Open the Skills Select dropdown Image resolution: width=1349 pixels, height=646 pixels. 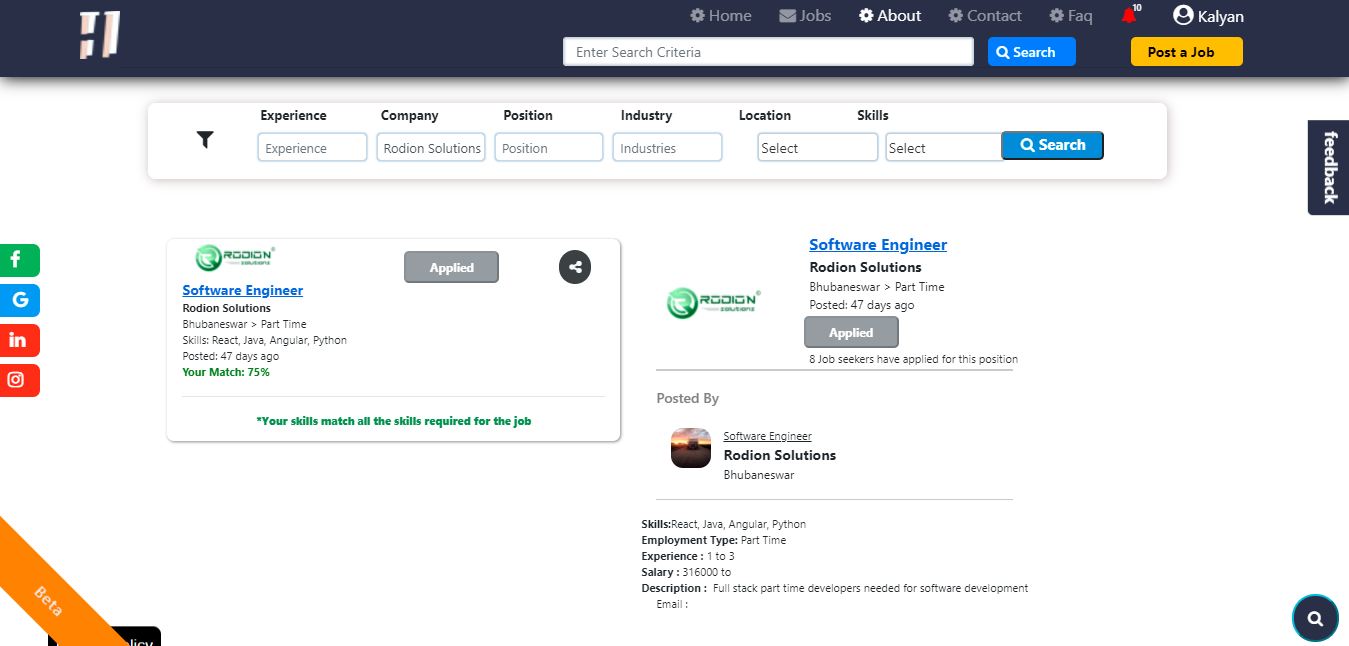(944, 147)
